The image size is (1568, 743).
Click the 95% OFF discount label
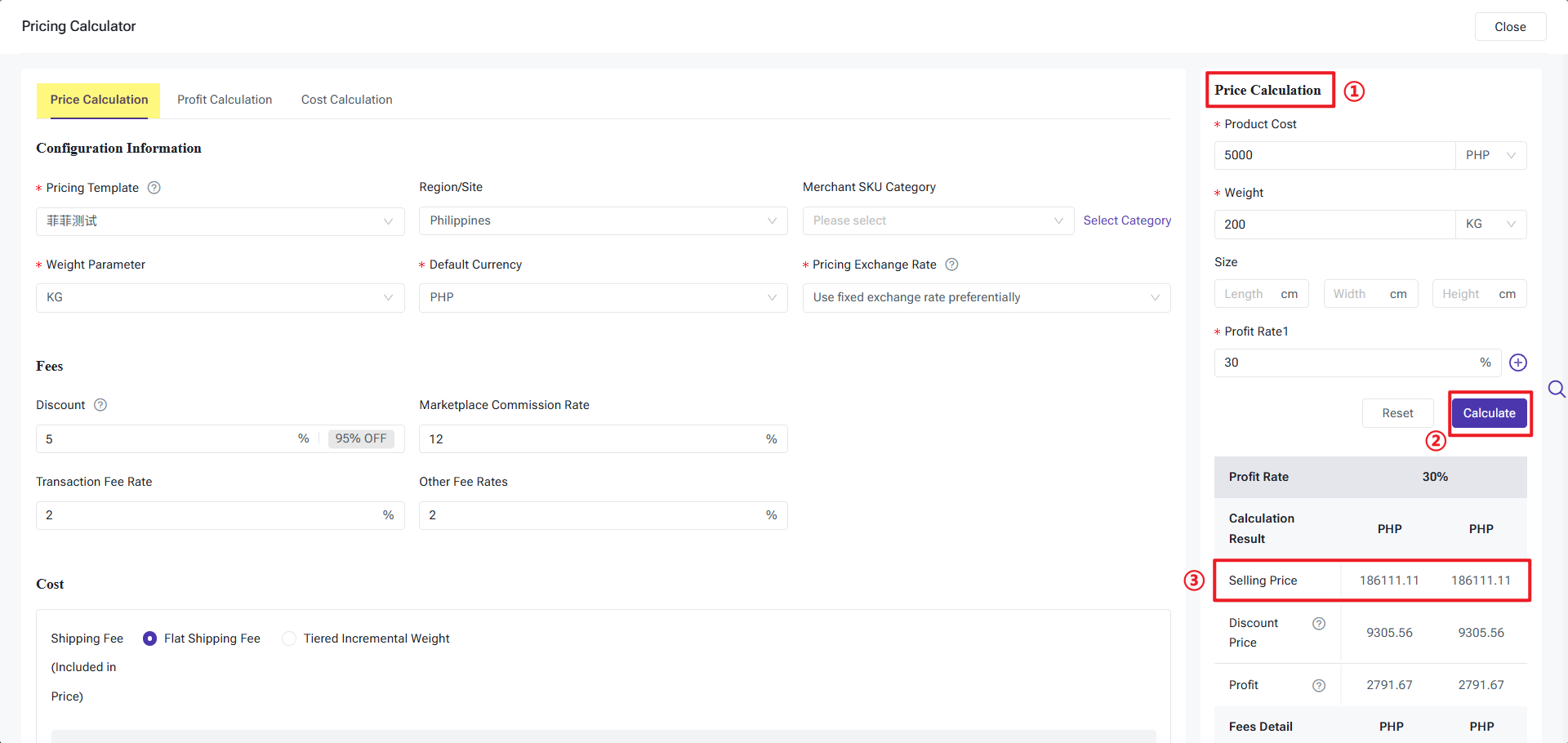tap(361, 438)
